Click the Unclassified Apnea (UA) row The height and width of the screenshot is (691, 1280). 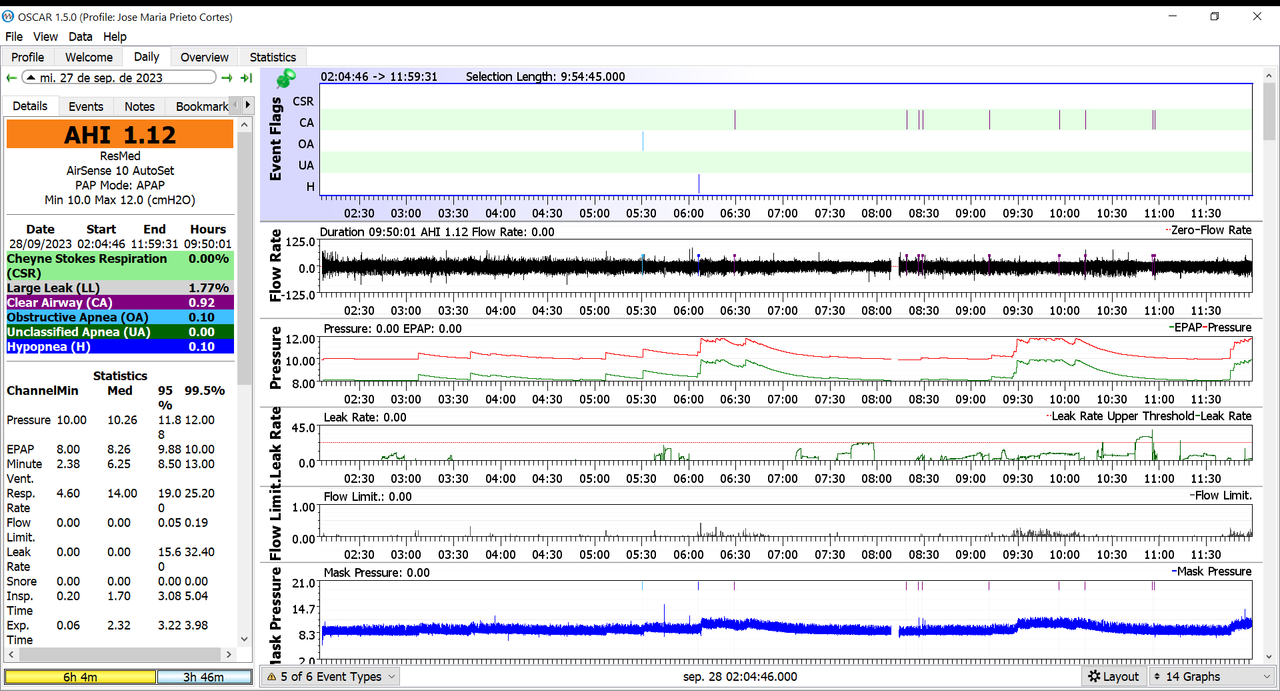120,332
